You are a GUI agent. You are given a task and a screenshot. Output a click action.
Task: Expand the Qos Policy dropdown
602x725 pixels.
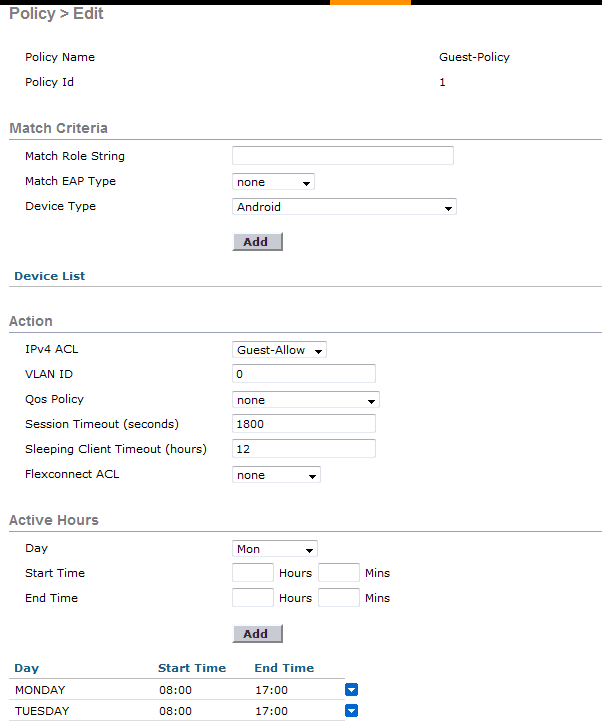pyautogui.click(x=306, y=400)
